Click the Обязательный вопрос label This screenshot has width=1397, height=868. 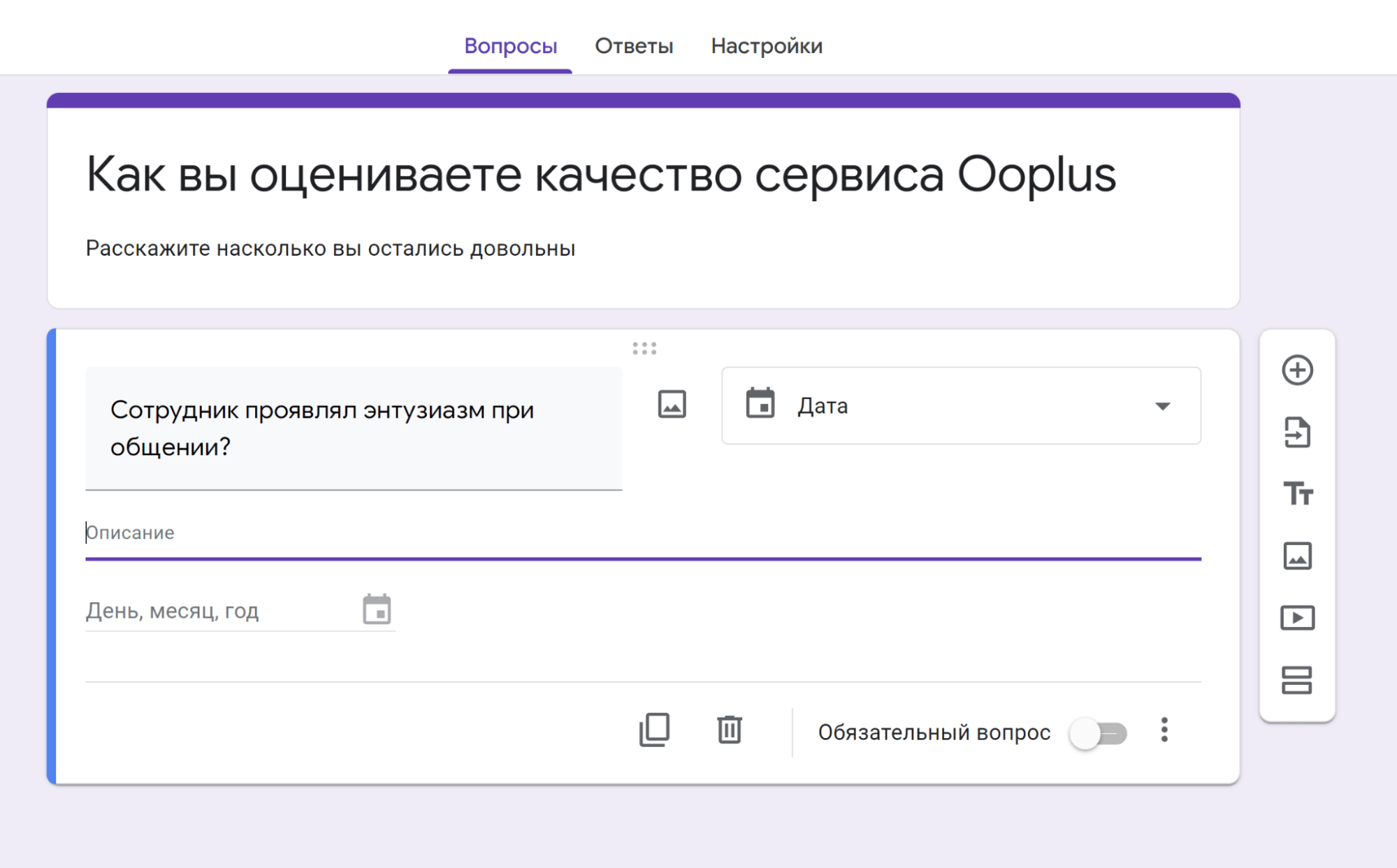(x=934, y=732)
